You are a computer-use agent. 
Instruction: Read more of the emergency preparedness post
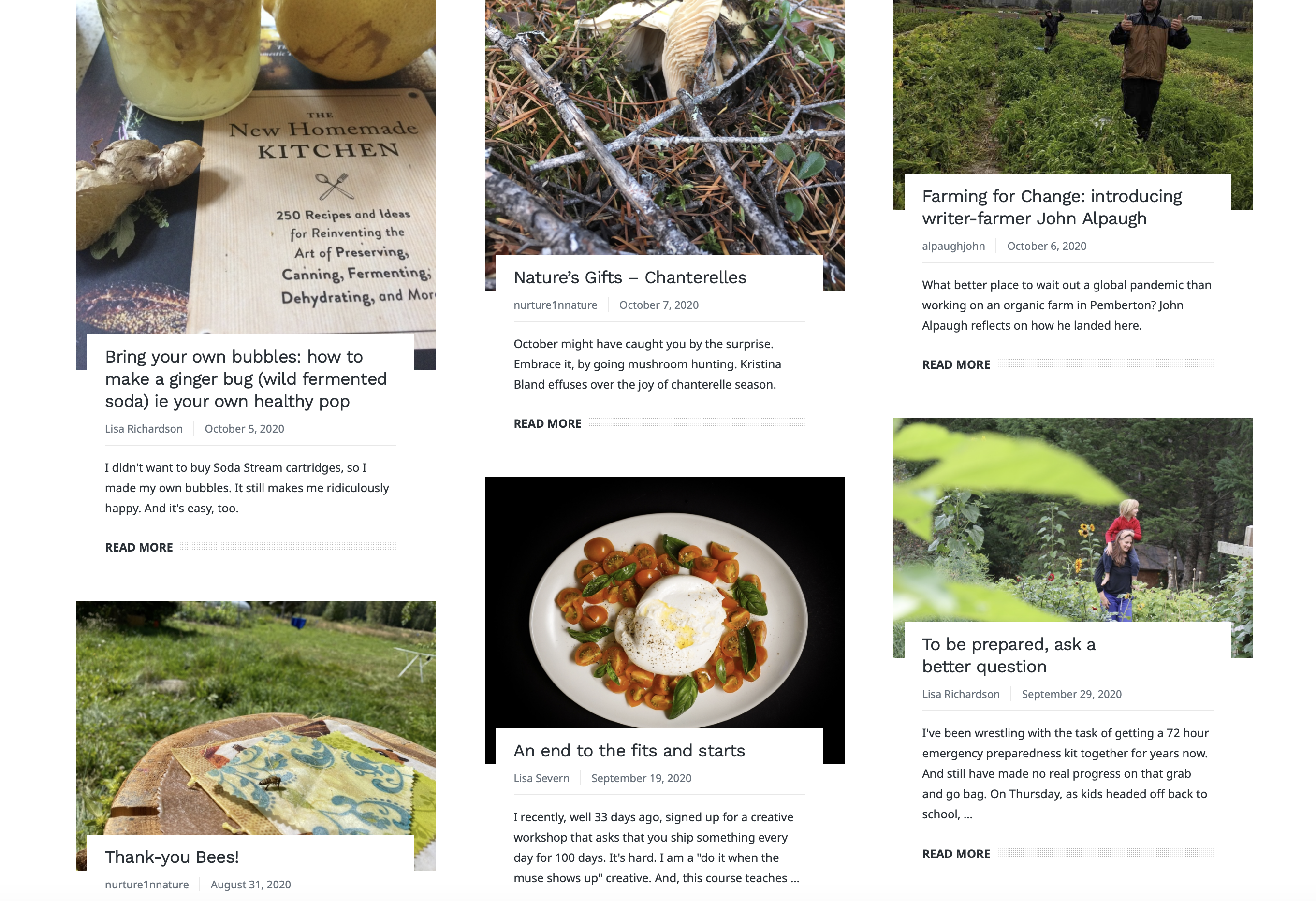(x=956, y=854)
